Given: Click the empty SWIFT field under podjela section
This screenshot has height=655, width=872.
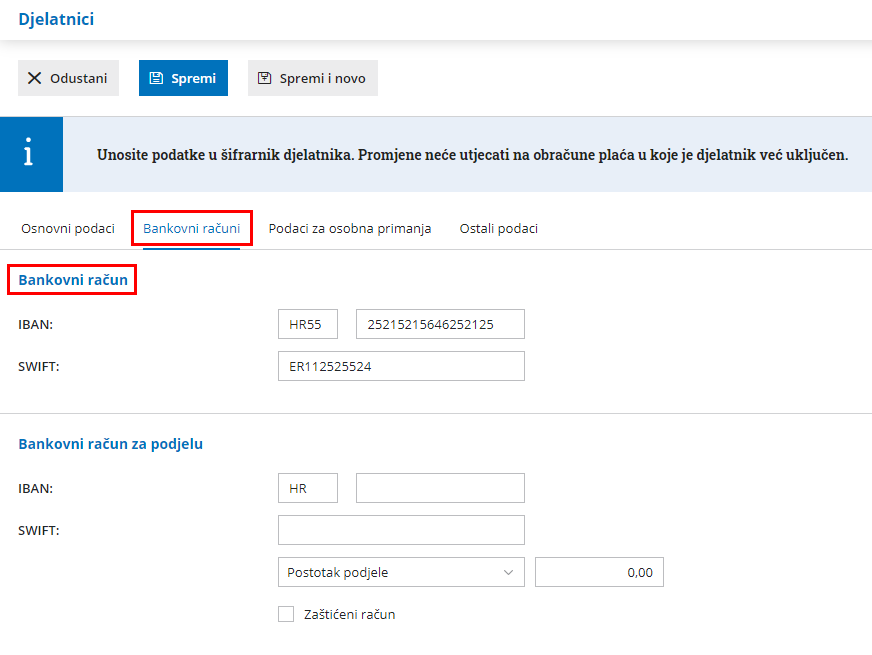Looking at the screenshot, I should [x=400, y=529].
